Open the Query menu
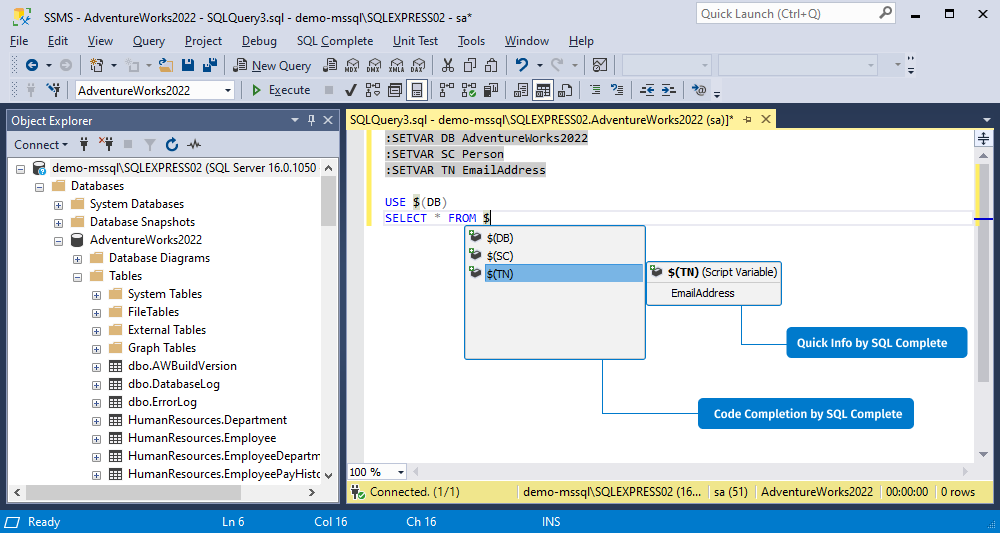 pyautogui.click(x=149, y=41)
